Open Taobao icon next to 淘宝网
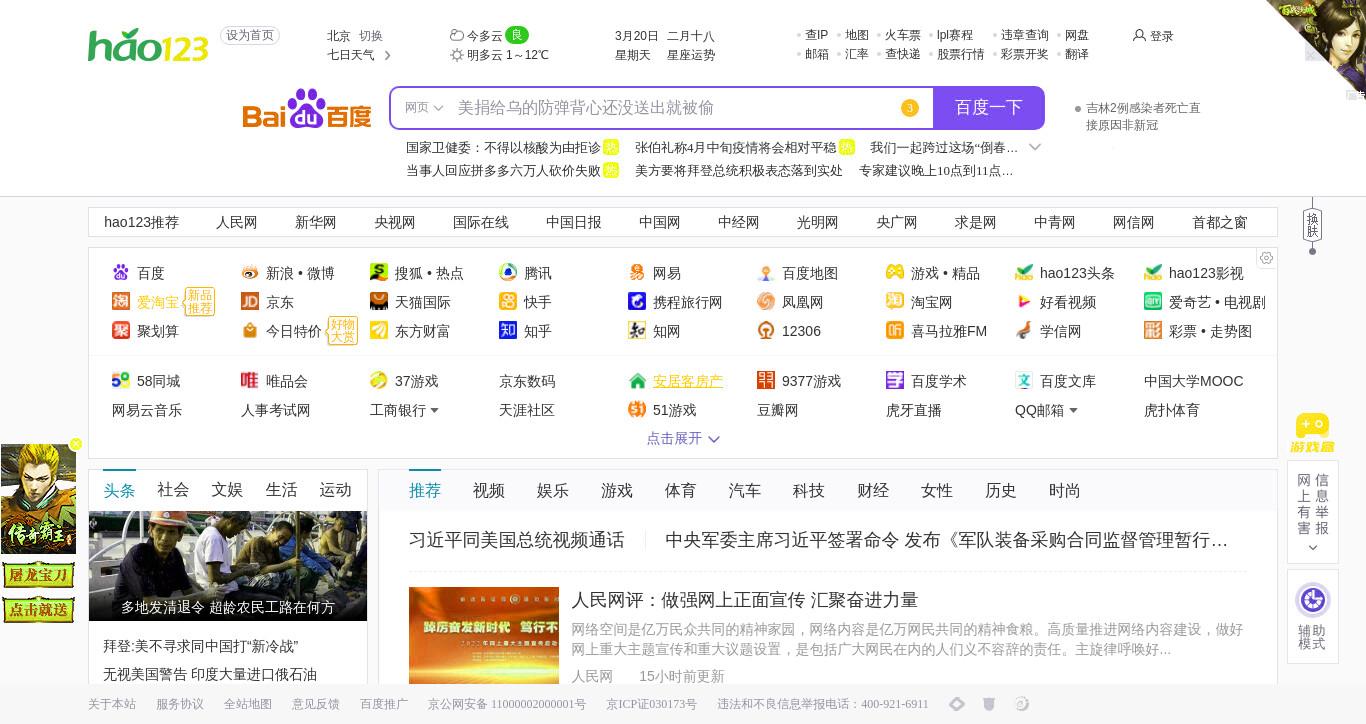 (895, 301)
